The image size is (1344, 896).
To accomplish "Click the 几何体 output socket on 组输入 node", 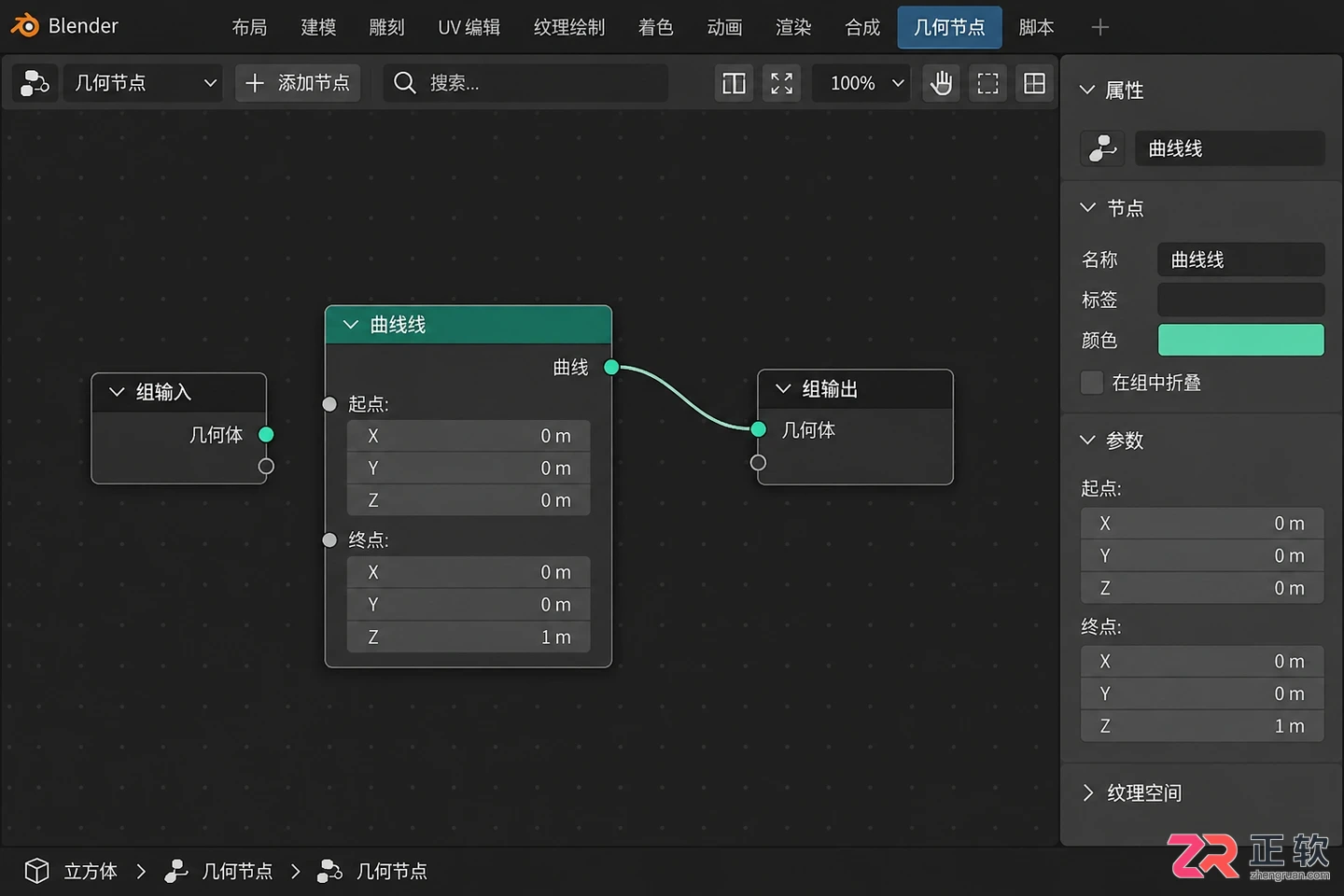I will (266, 434).
